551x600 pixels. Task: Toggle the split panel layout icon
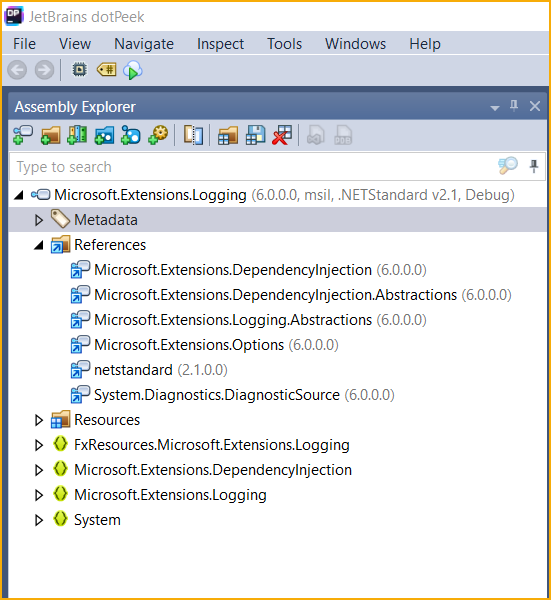click(193, 135)
